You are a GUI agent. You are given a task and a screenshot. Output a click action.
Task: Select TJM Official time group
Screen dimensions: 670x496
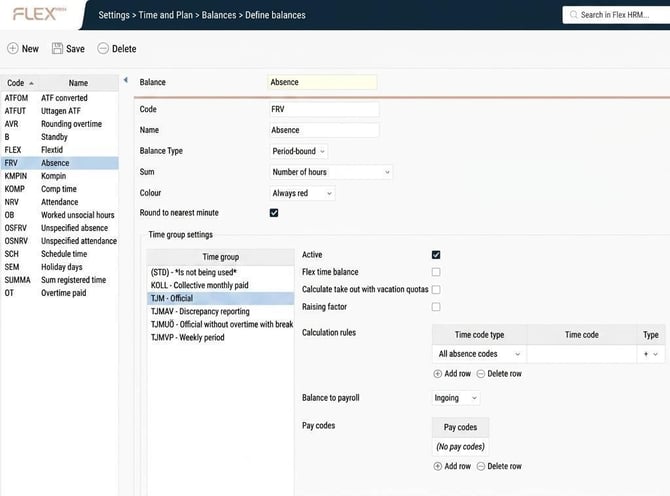tap(220, 298)
